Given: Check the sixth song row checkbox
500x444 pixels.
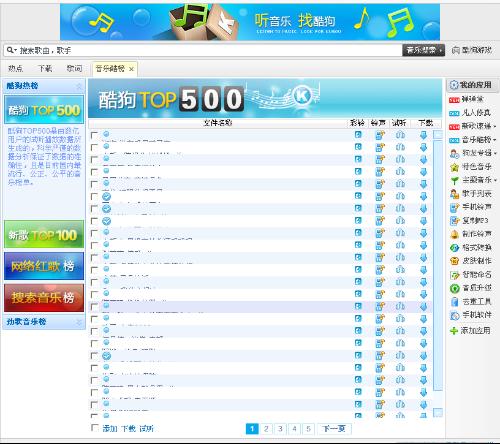Looking at the screenshot, I should (x=95, y=197).
